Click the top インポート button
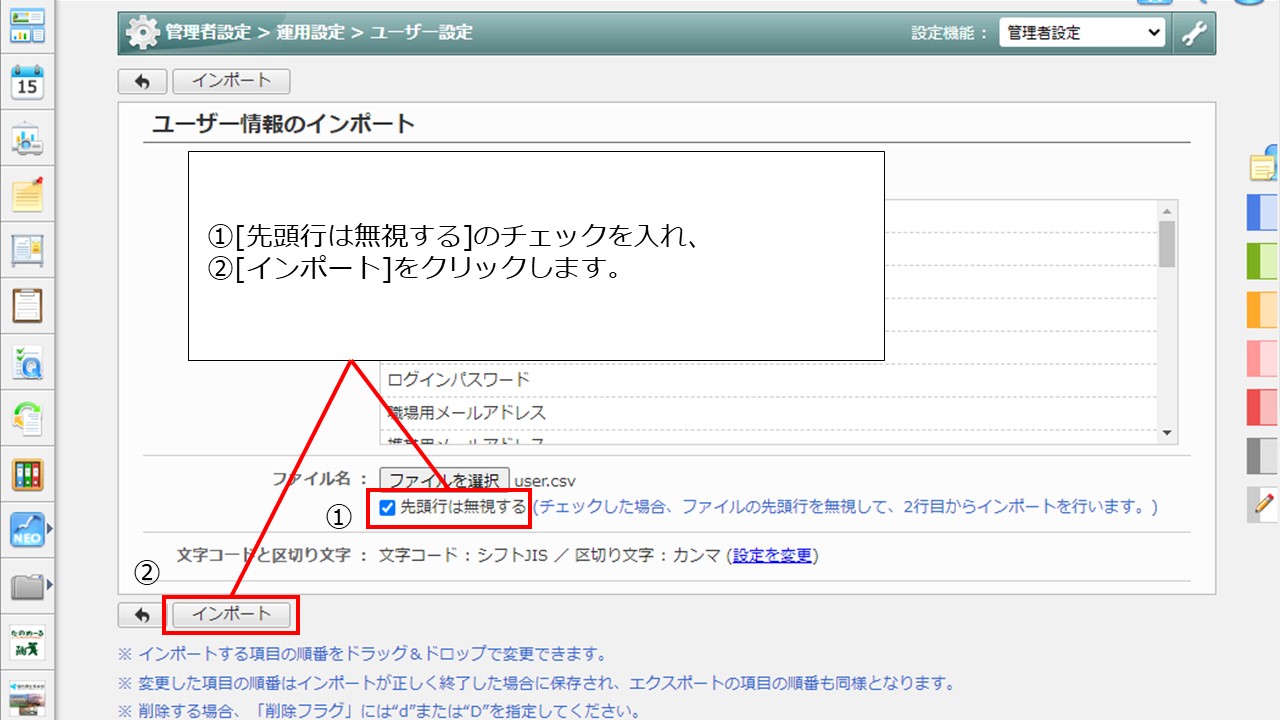The height and width of the screenshot is (720, 1280). tap(231, 82)
